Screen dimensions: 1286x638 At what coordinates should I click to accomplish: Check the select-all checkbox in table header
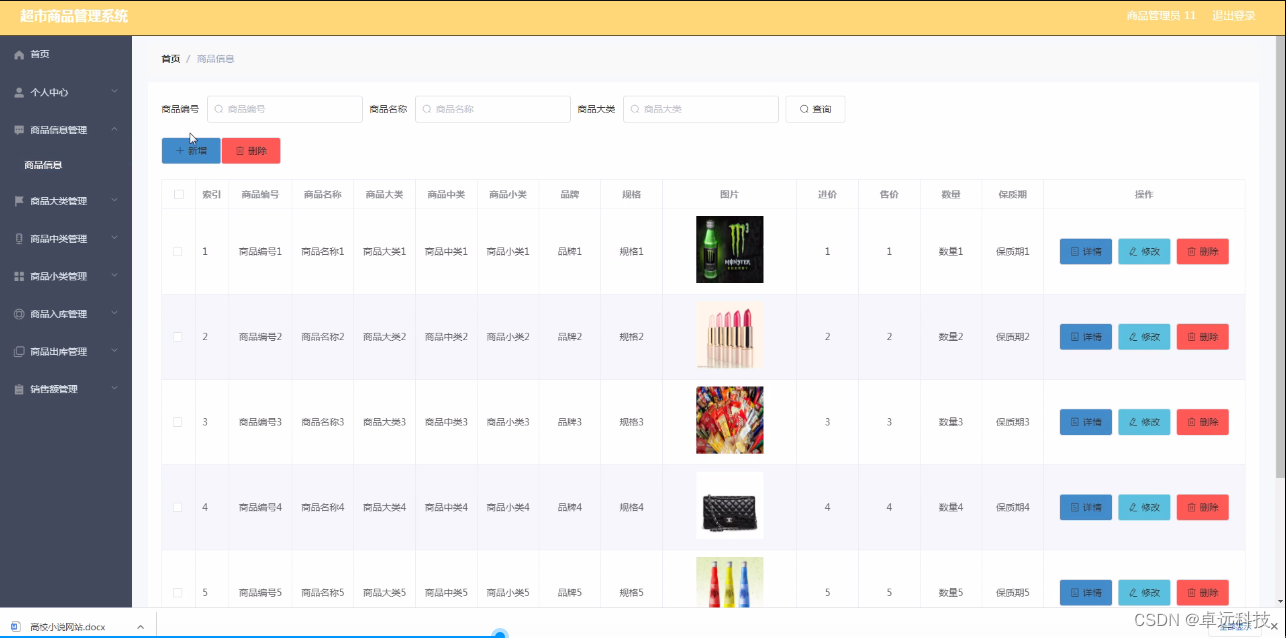pos(178,194)
